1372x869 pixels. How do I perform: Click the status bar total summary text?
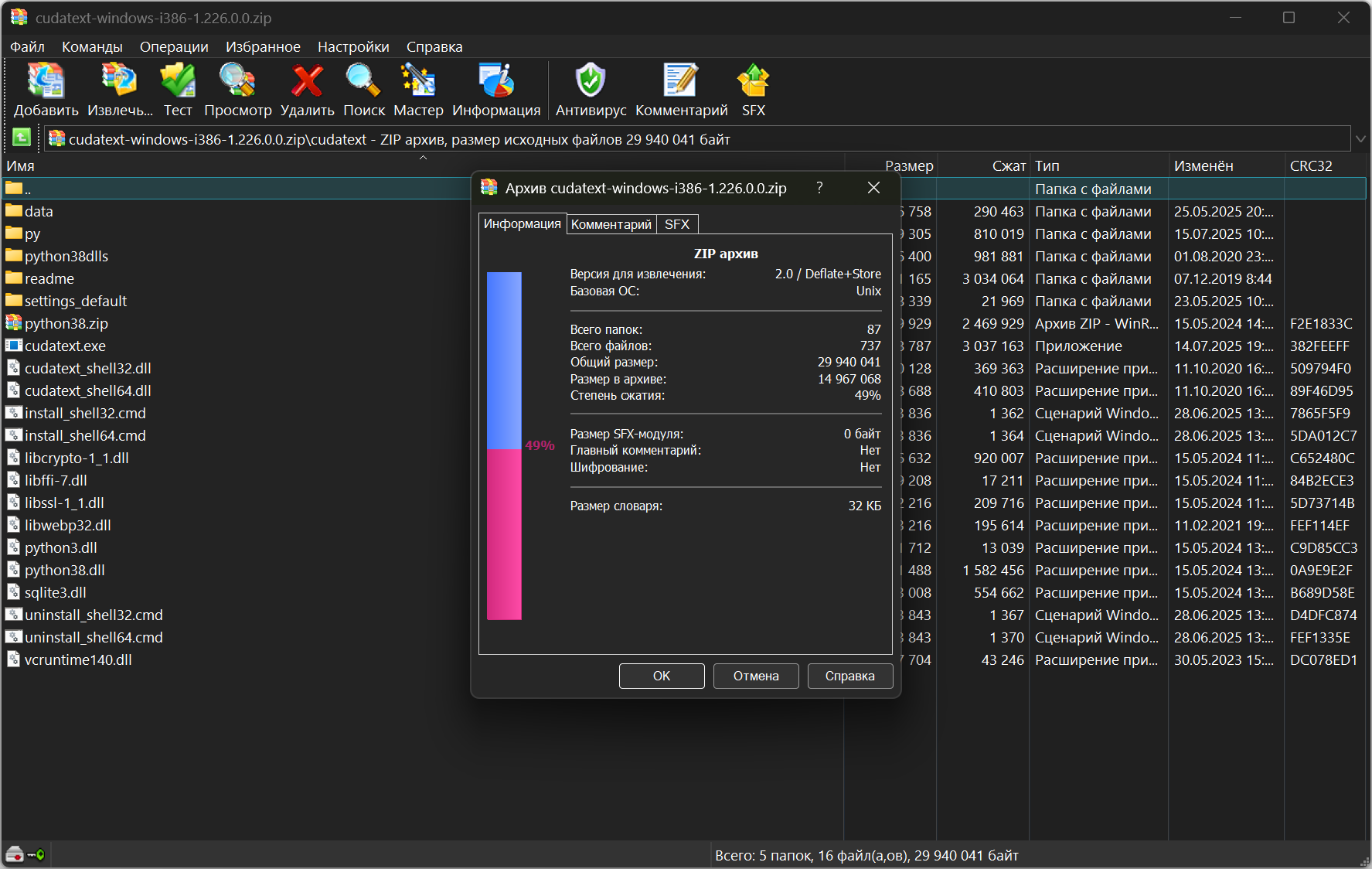tap(866, 855)
